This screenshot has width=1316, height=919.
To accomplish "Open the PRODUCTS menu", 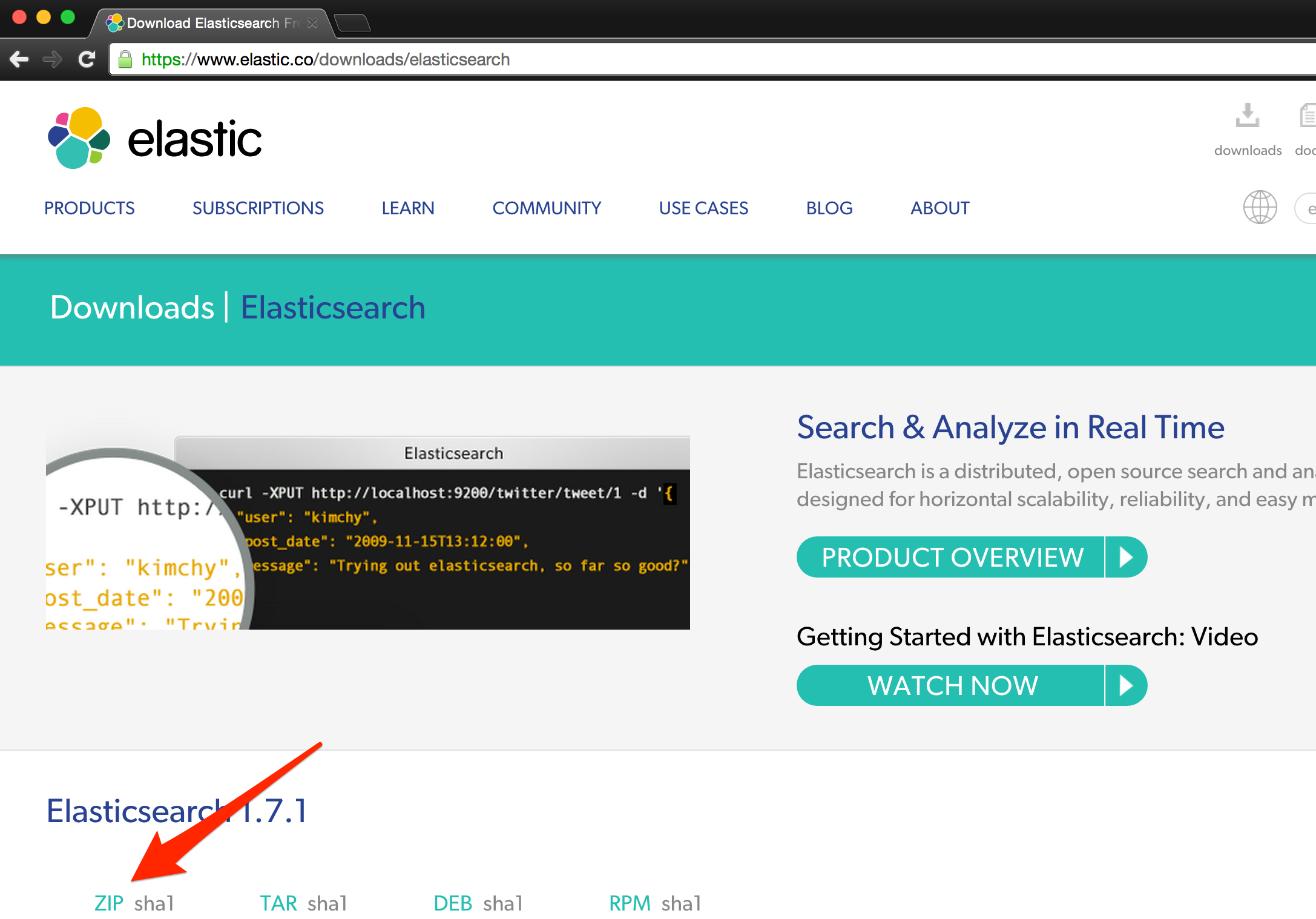I will (90, 208).
